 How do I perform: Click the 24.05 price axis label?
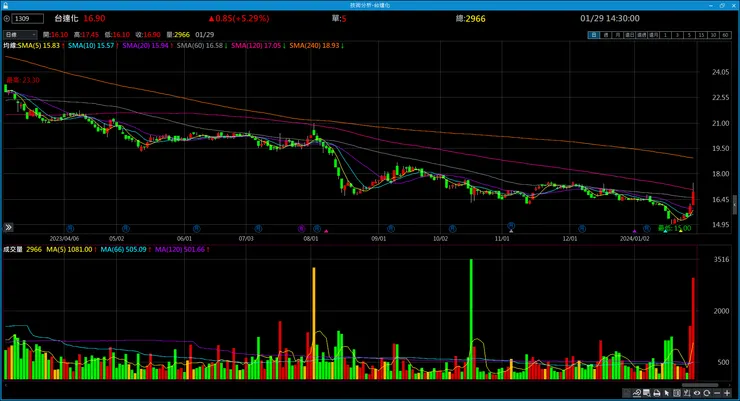(720, 72)
